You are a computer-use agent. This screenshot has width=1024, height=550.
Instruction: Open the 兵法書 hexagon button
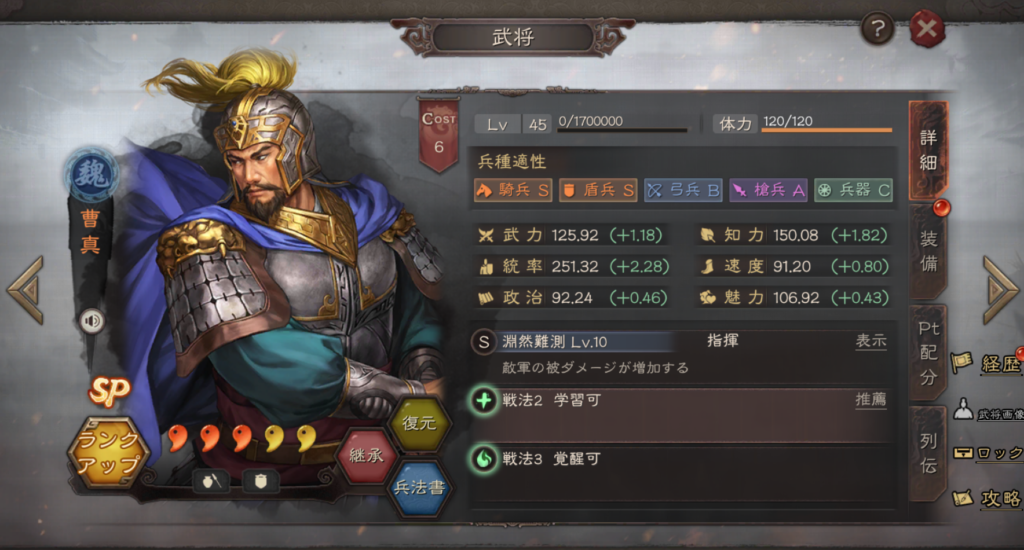point(419,487)
